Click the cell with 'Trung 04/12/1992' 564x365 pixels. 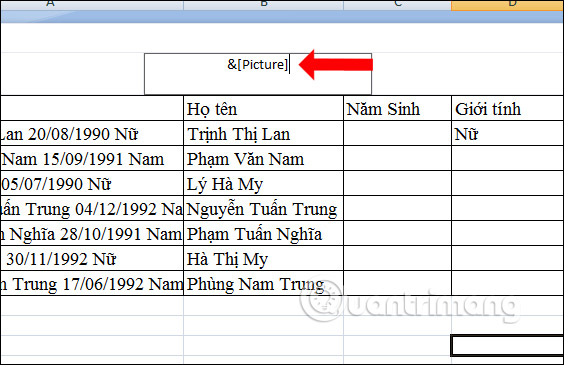point(92,209)
